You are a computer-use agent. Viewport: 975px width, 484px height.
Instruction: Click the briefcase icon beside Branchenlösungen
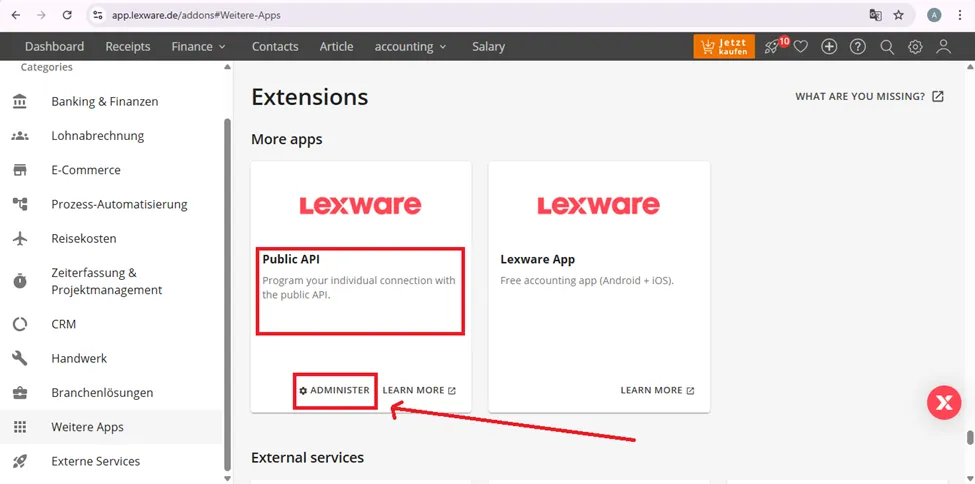click(x=20, y=393)
